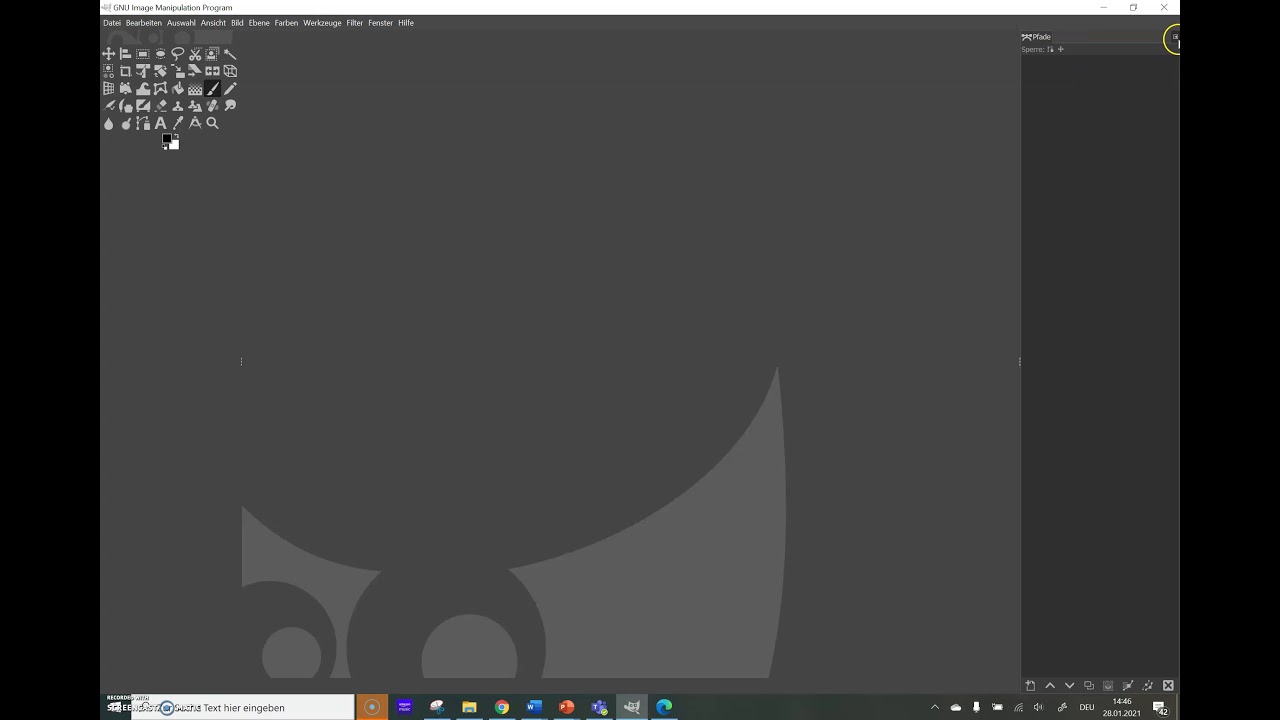Image resolution: width=1280 pixels, height=720 pixels.
Task: Switch to the Pfade tab
Action: [1036, 37]
